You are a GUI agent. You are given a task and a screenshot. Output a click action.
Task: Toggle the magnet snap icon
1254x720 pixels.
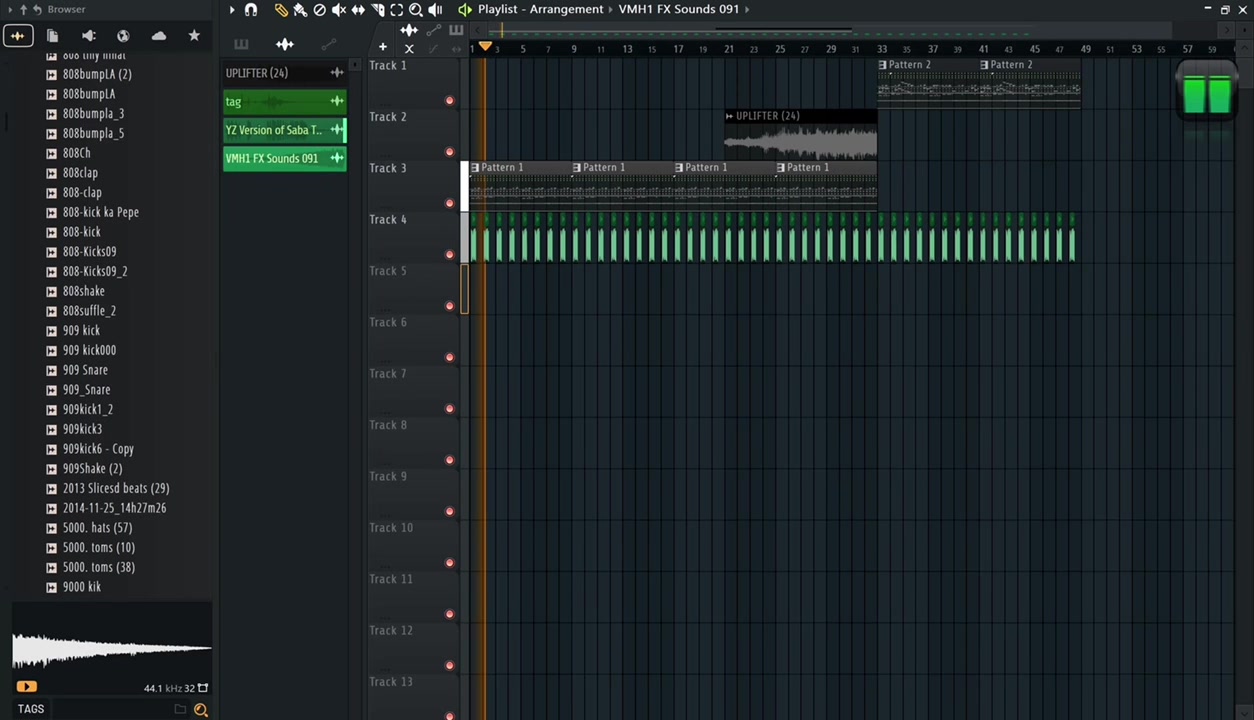click(x=251, y=10)
